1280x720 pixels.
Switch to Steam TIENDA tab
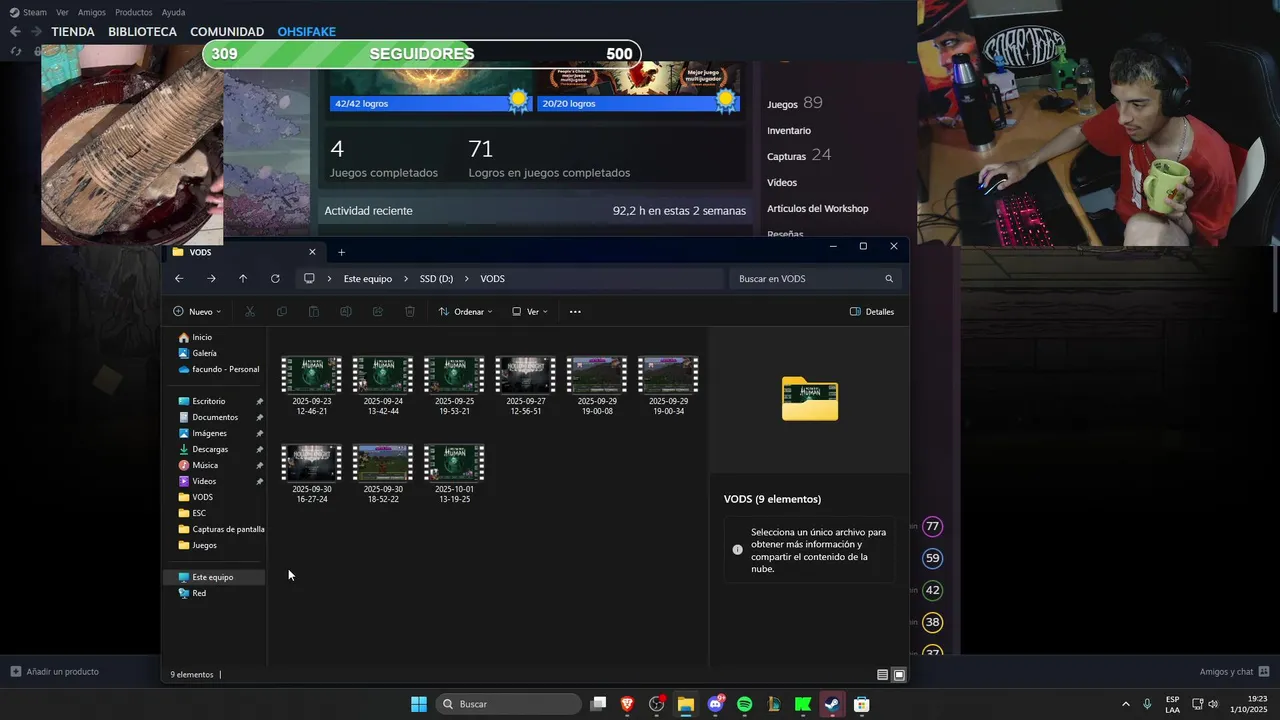coord(73,32)
